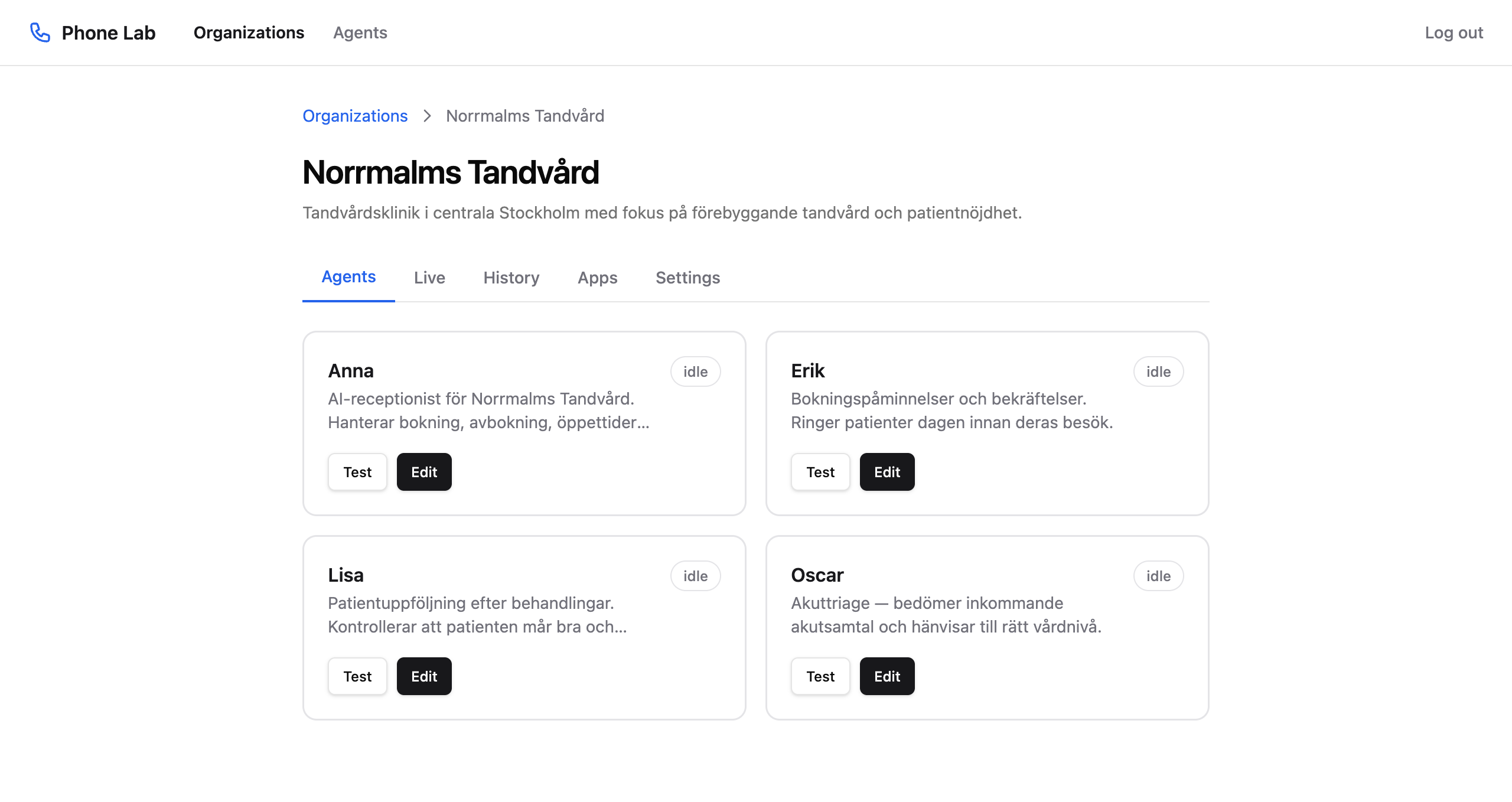Click the idle status badge on Oscar
Screen dimensions: 1512x802
click(1158, 576)
